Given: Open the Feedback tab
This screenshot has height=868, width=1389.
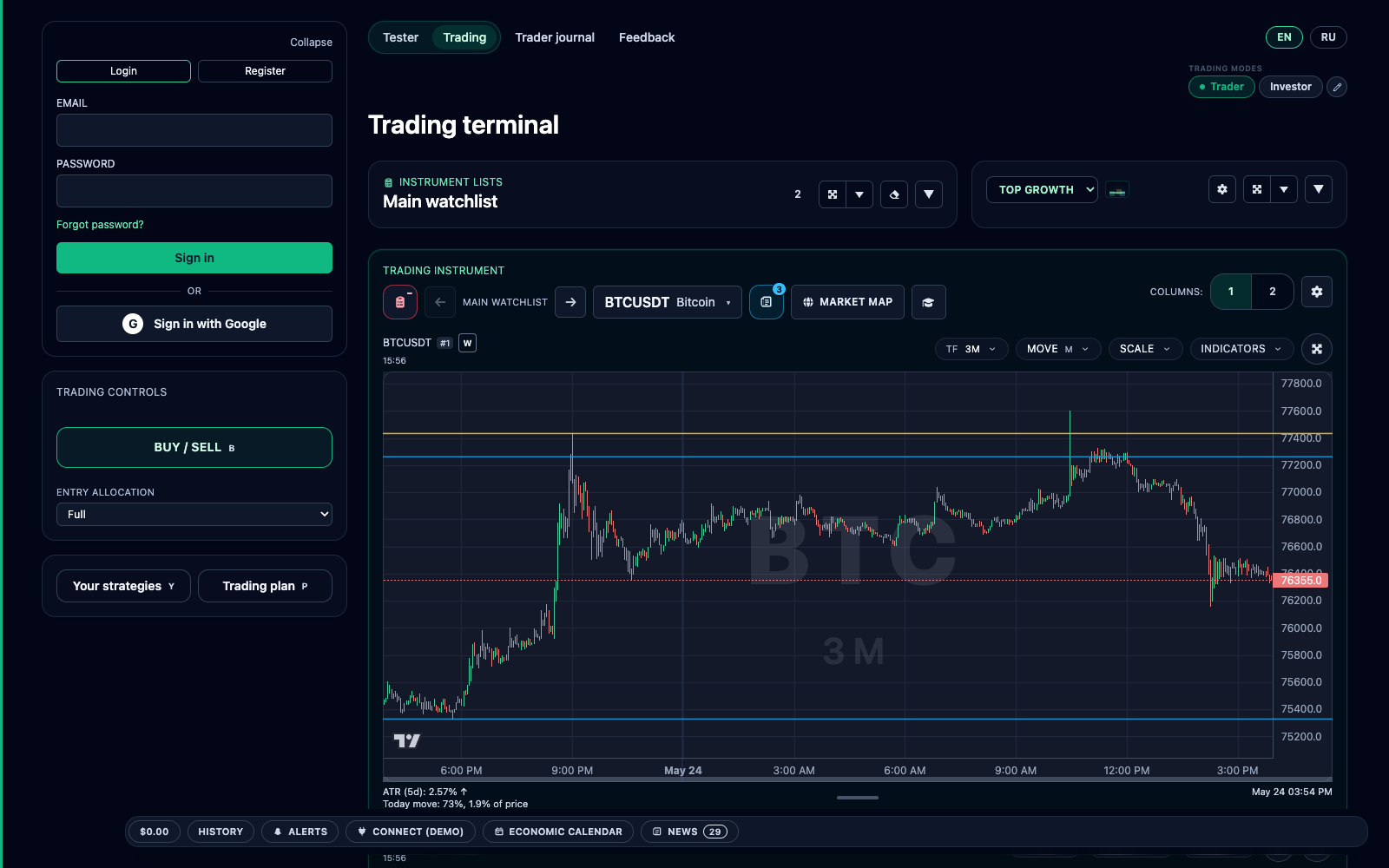Looking at the screenshot, I should click(x=647, y=37).
